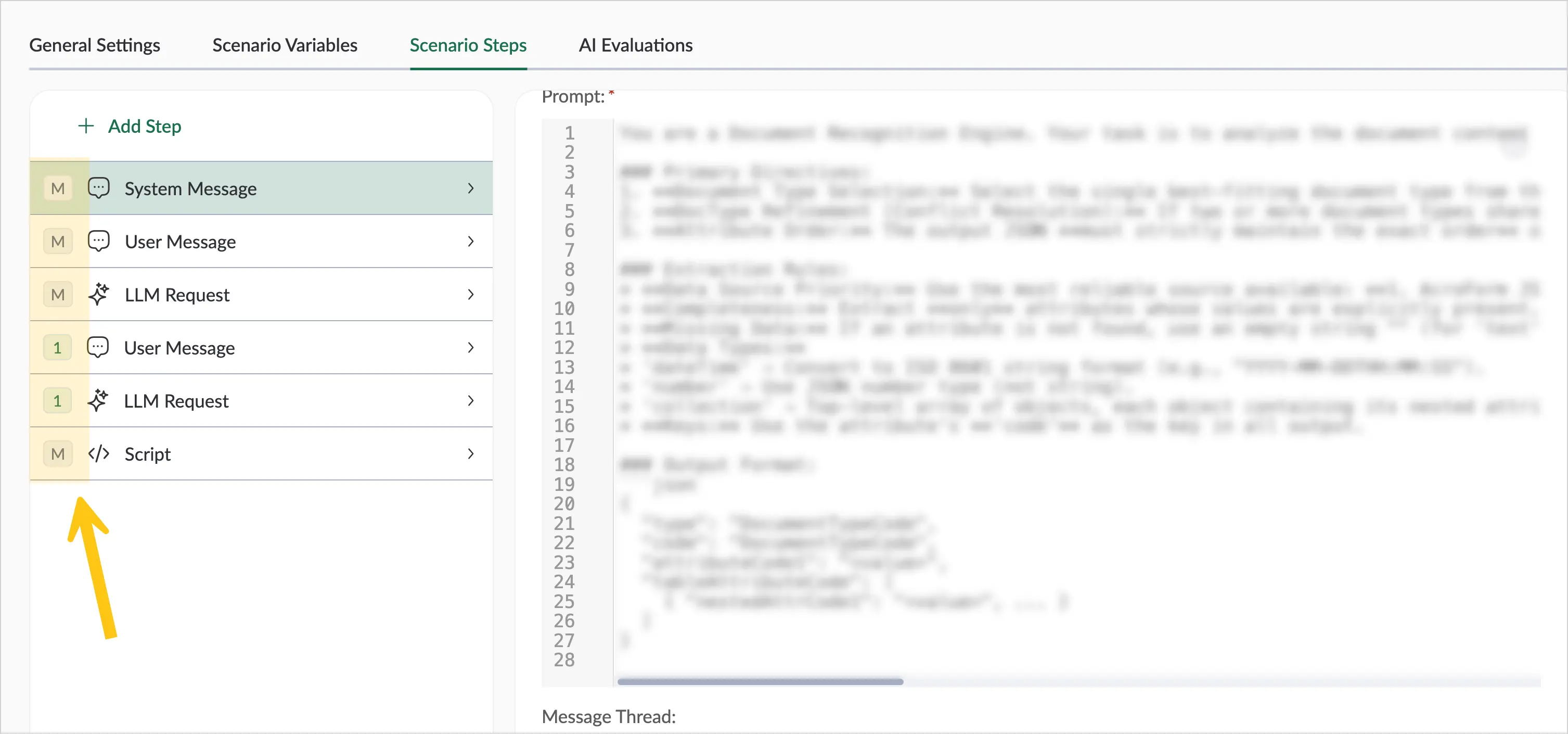Click the 1 badge on the LLM Request row
The width and height of the screenshot is (1568, 734).
(58, 400)
